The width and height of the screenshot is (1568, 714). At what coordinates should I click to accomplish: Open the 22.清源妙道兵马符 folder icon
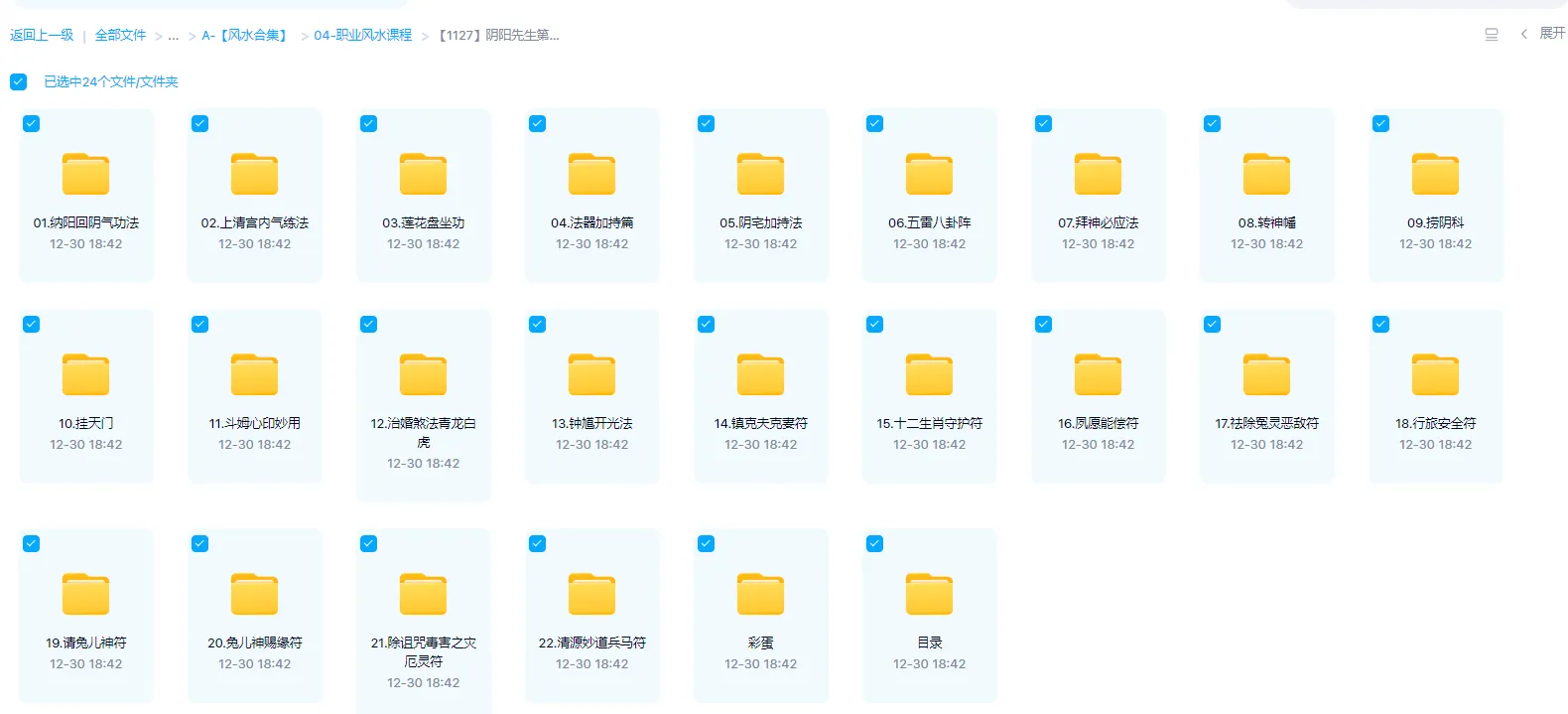tap(591, 595)
